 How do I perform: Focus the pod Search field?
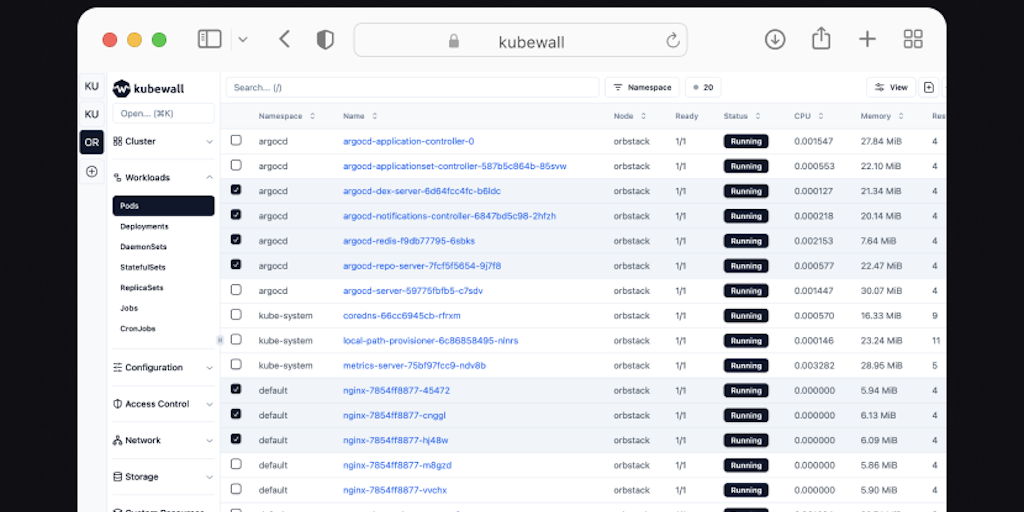(412, 88)
